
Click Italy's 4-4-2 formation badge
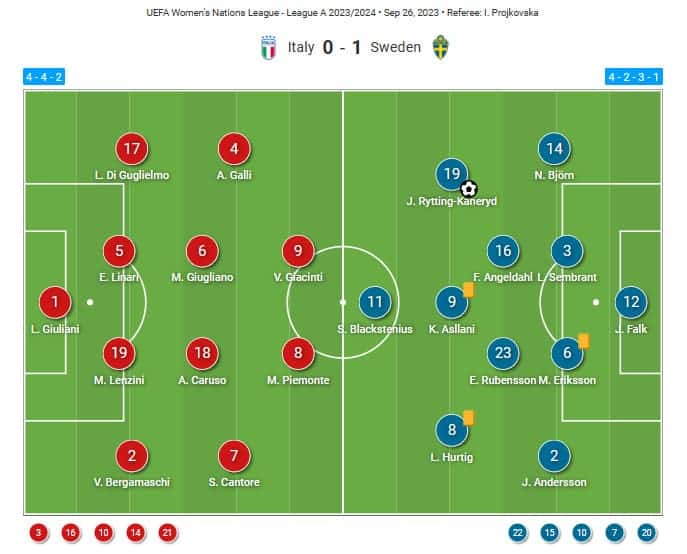point(45,76)
